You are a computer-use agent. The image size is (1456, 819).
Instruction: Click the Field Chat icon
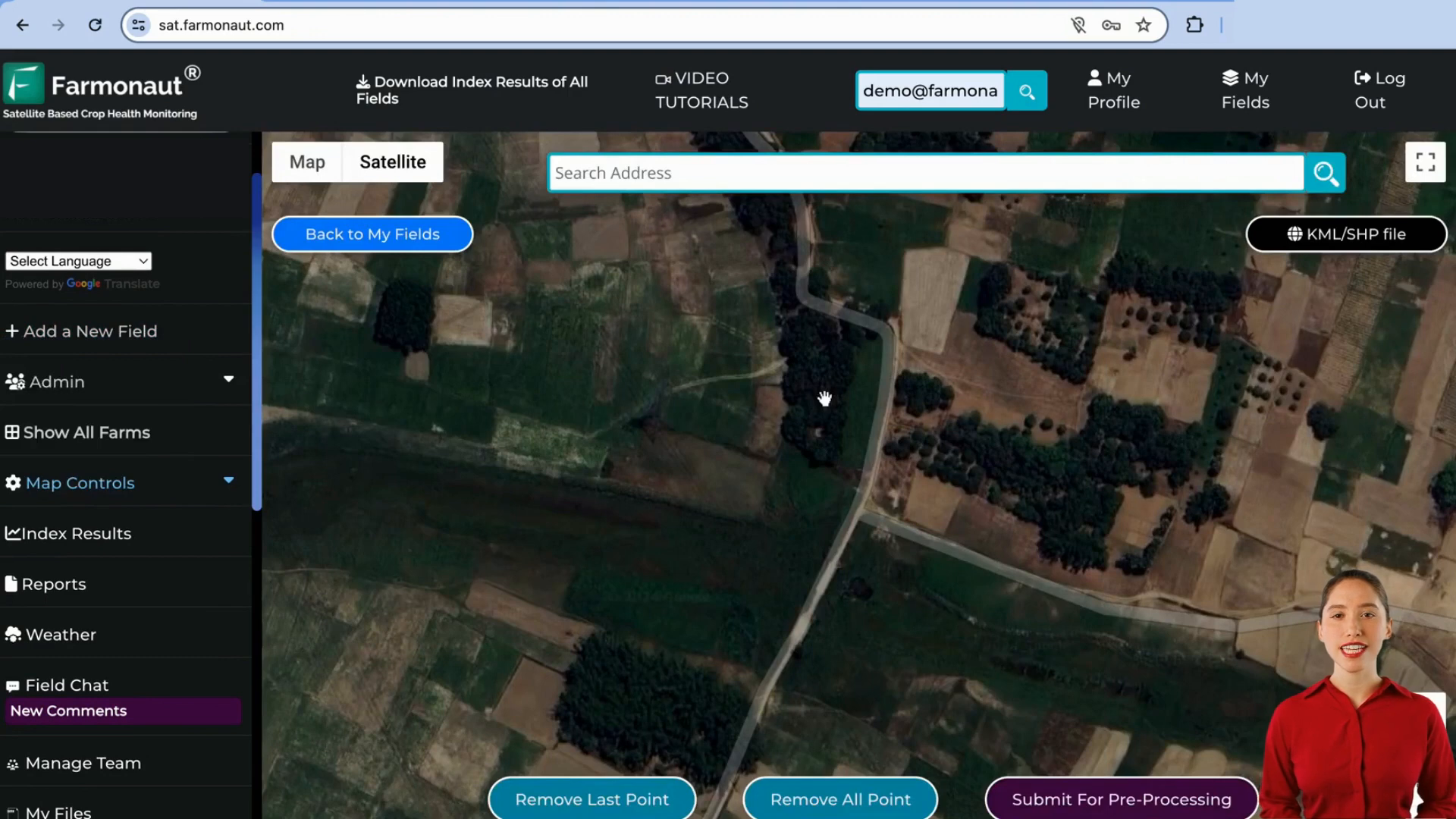[13, 685]
